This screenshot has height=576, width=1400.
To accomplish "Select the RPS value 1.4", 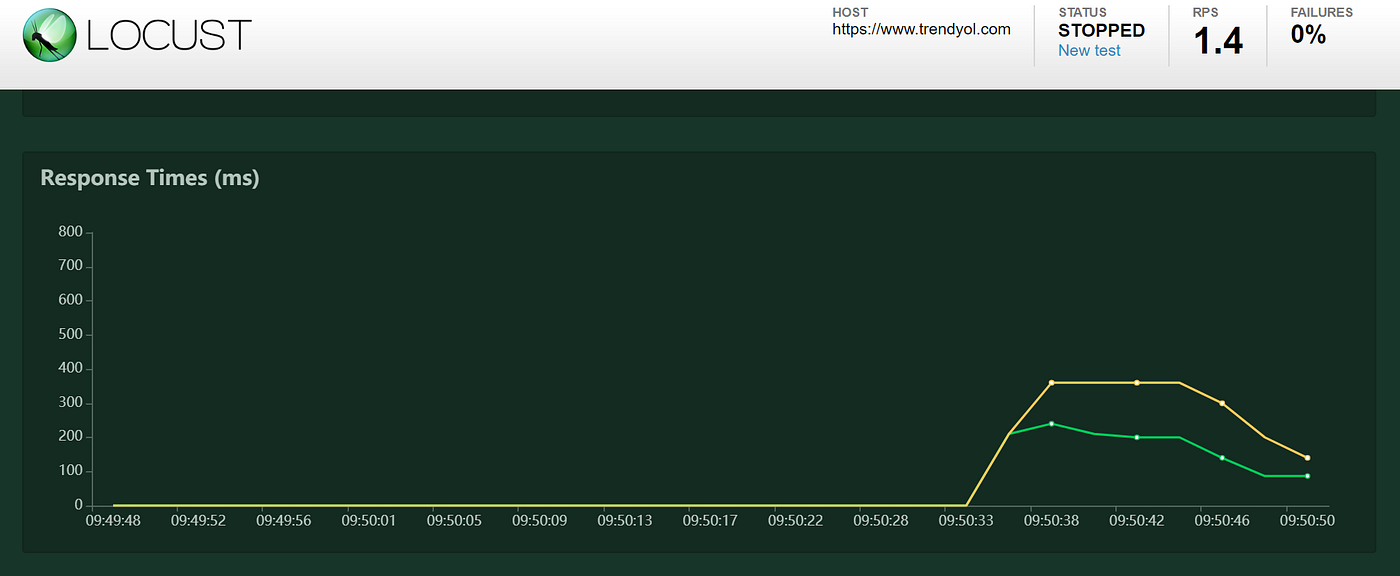I will [x=1220, y=37].
